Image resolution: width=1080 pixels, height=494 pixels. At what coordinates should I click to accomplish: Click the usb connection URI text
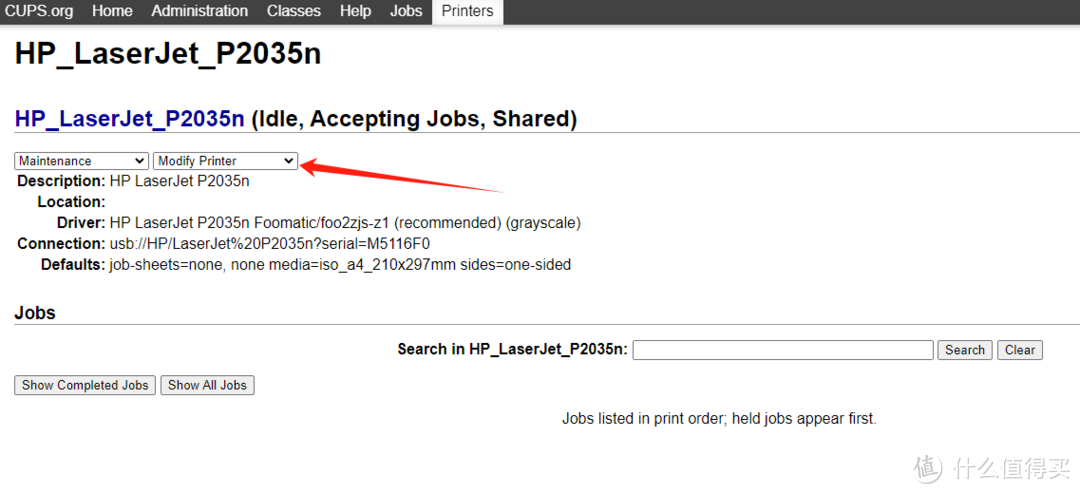[x=270, y=244]
